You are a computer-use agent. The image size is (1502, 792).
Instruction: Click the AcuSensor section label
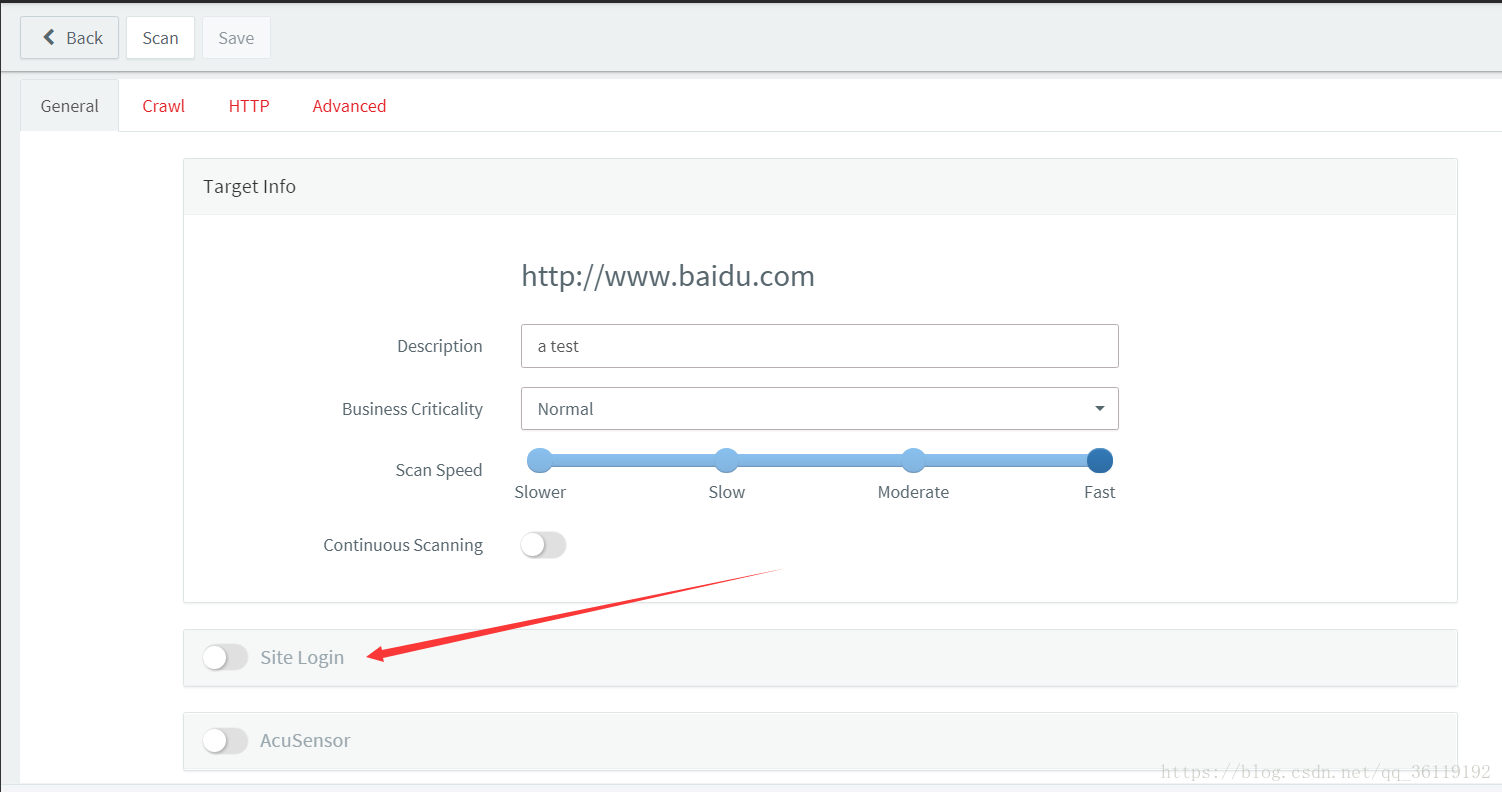click(305, 741)
